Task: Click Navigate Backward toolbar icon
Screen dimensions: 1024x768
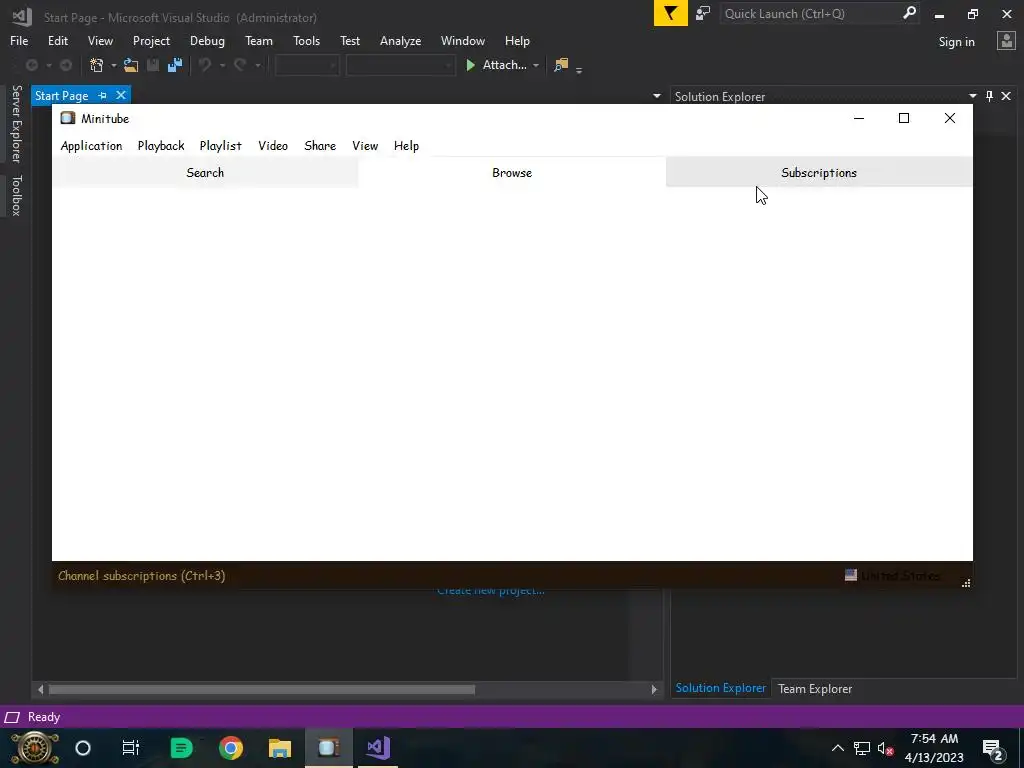Action: click(x=31, y=65)
